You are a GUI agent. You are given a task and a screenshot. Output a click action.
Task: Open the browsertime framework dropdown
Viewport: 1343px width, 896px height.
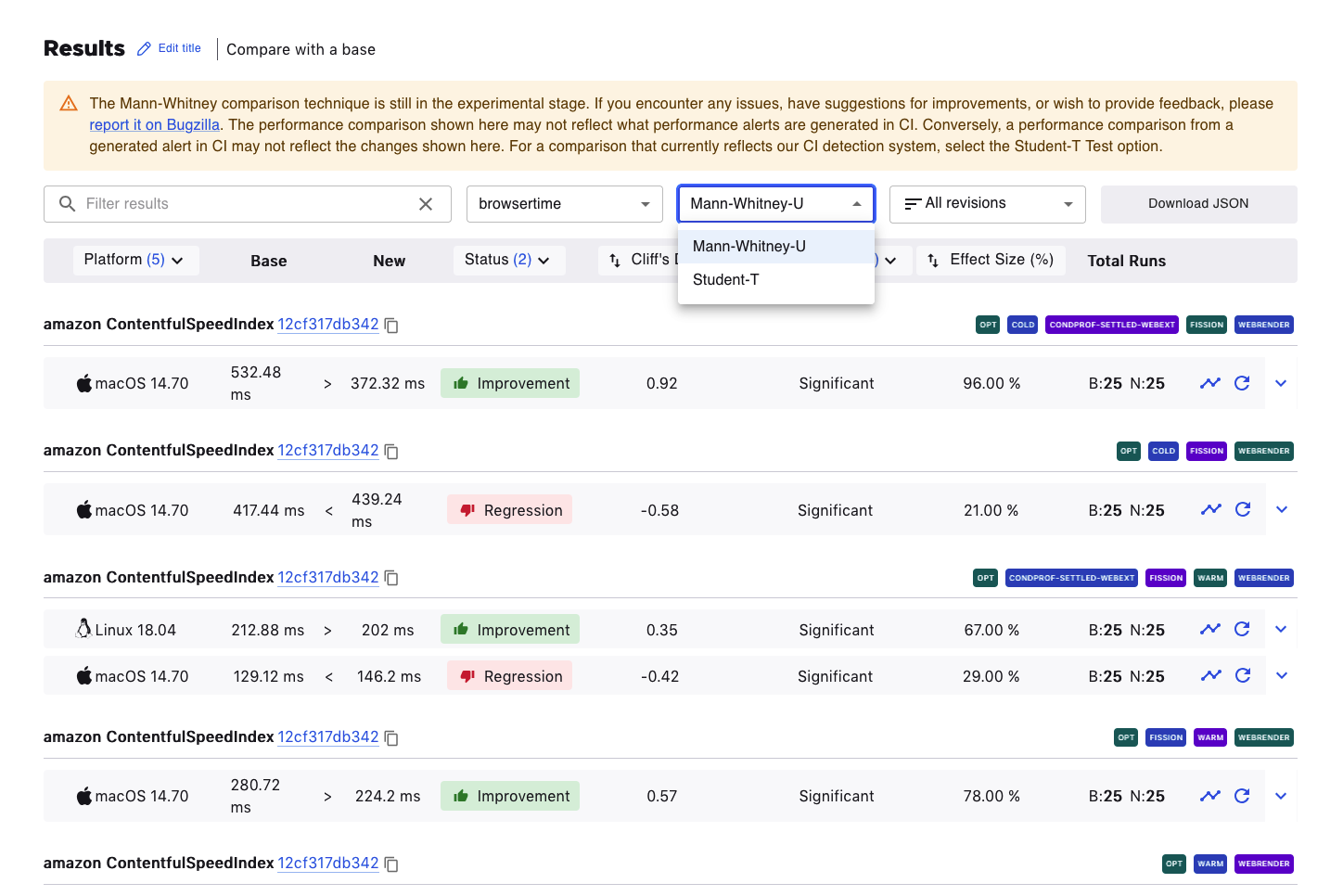click(564, 204)
